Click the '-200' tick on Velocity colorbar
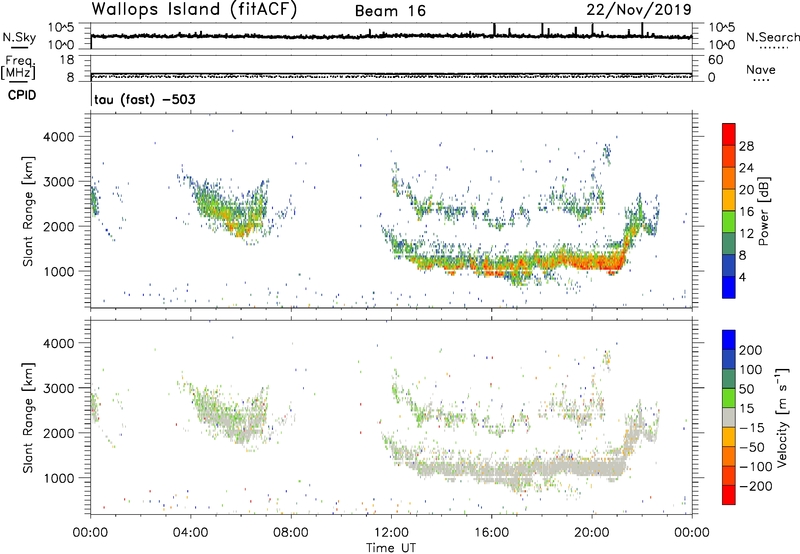800x554 pixels. 755,486
